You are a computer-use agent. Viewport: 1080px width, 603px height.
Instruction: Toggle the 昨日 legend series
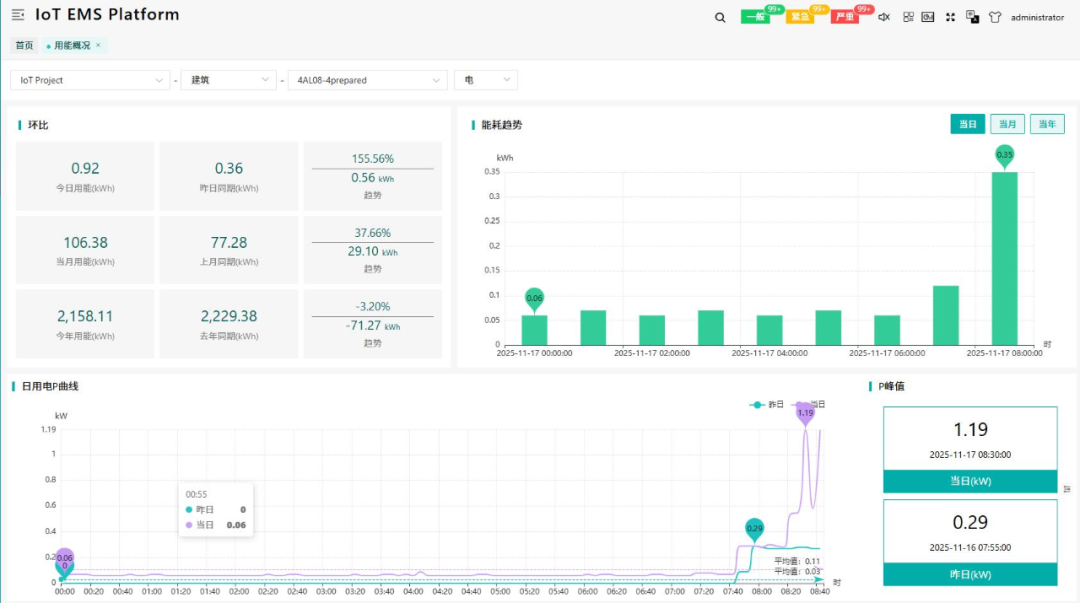click(x=767, y=405)
